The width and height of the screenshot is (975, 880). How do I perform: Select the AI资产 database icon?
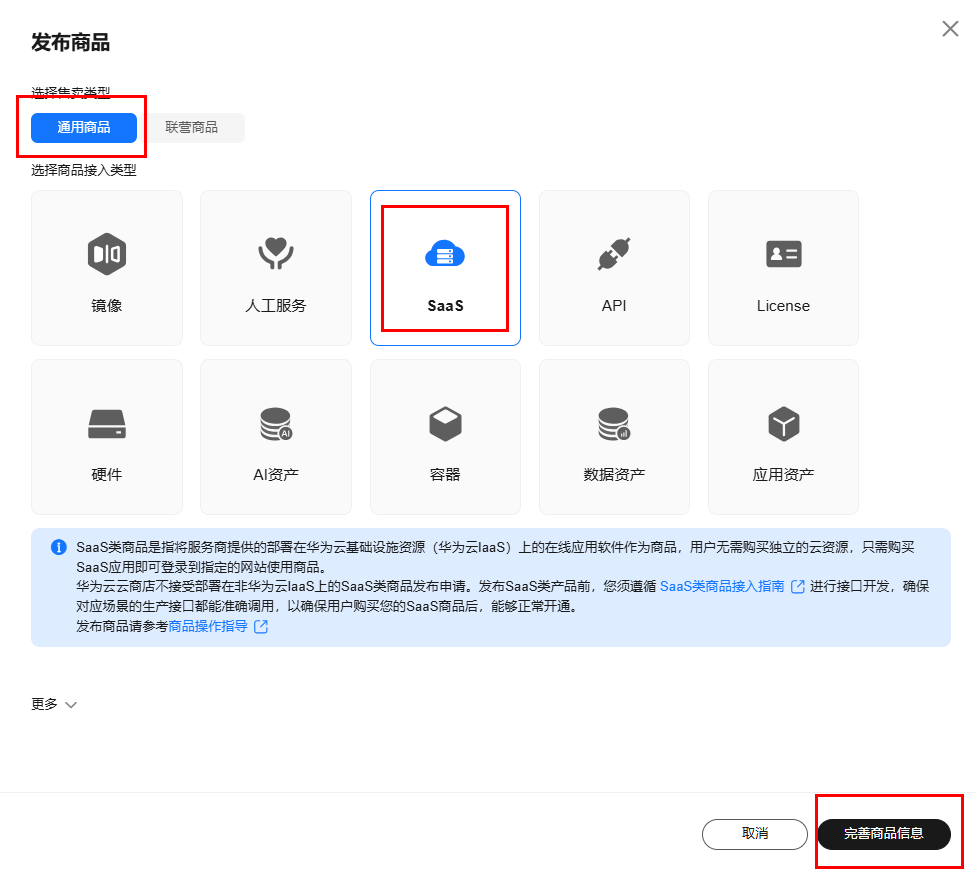point(275,424)
